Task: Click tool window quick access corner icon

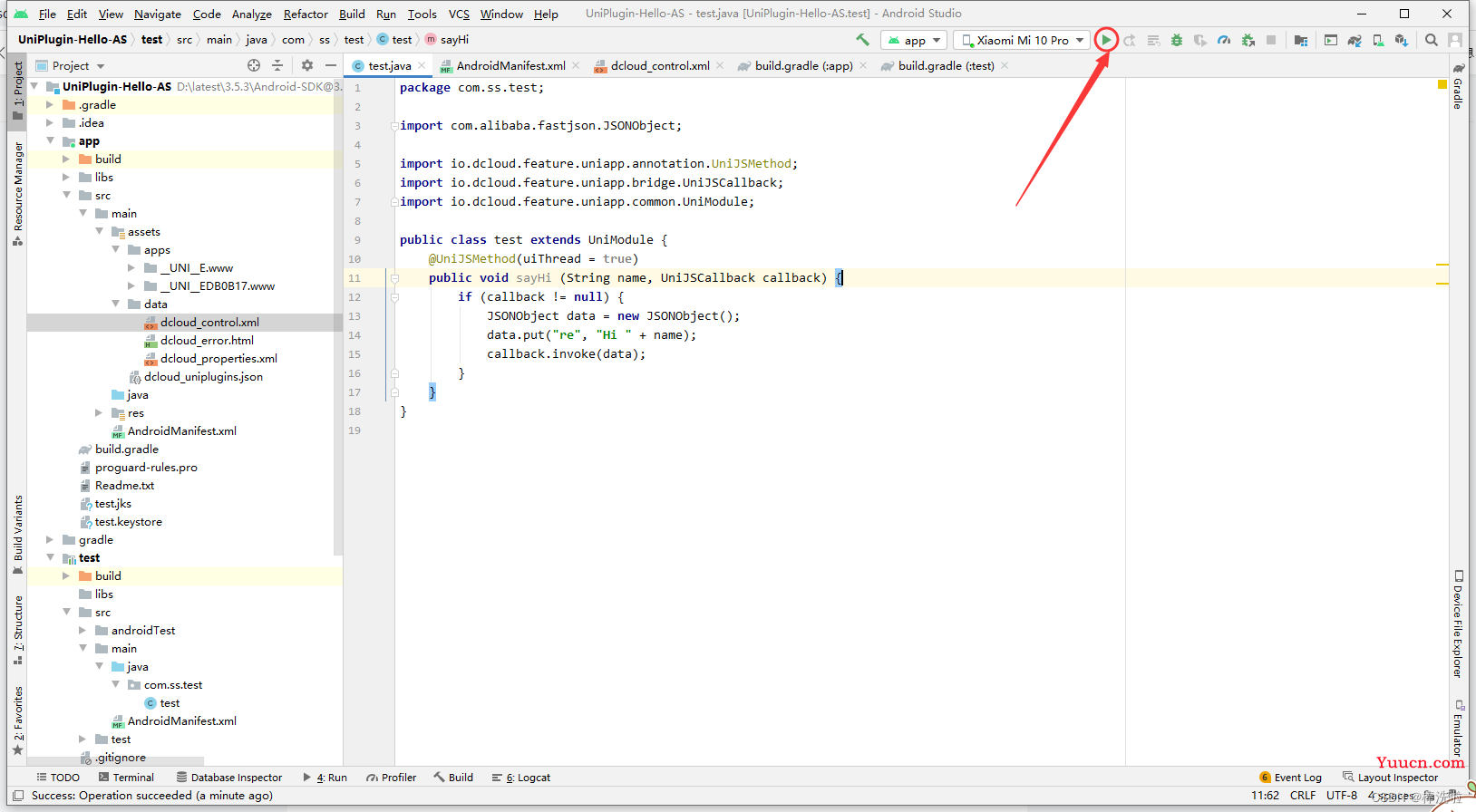Action: click(18, 796)
